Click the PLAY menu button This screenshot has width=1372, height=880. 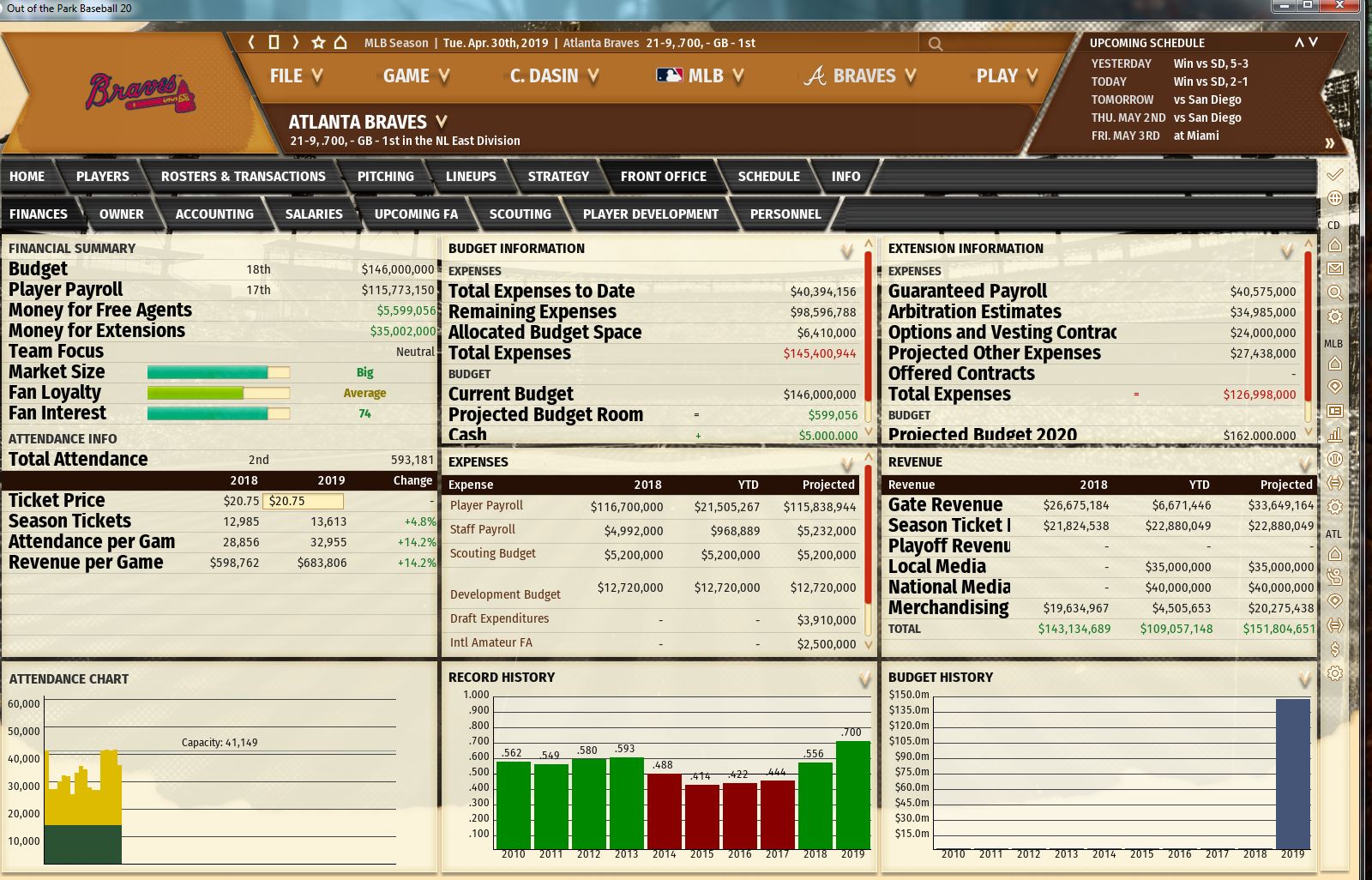pos(1007,76)
